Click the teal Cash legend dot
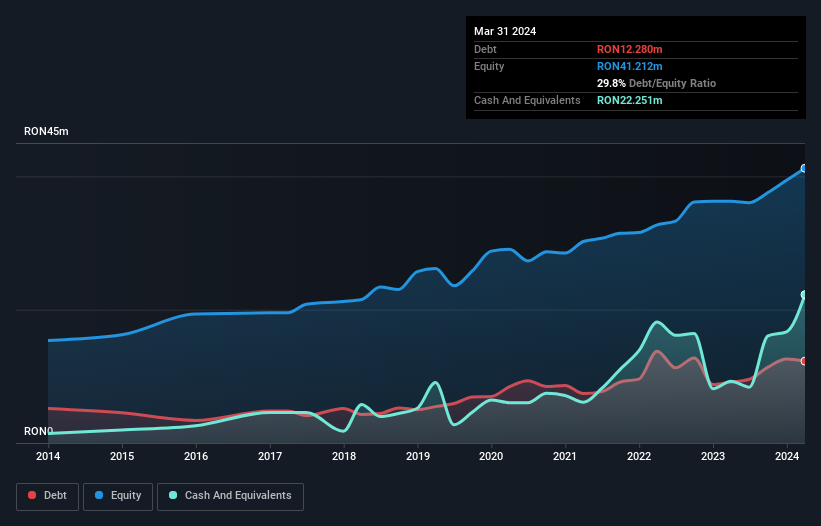Viewport: 821px width, 526px height. (173, 495)
